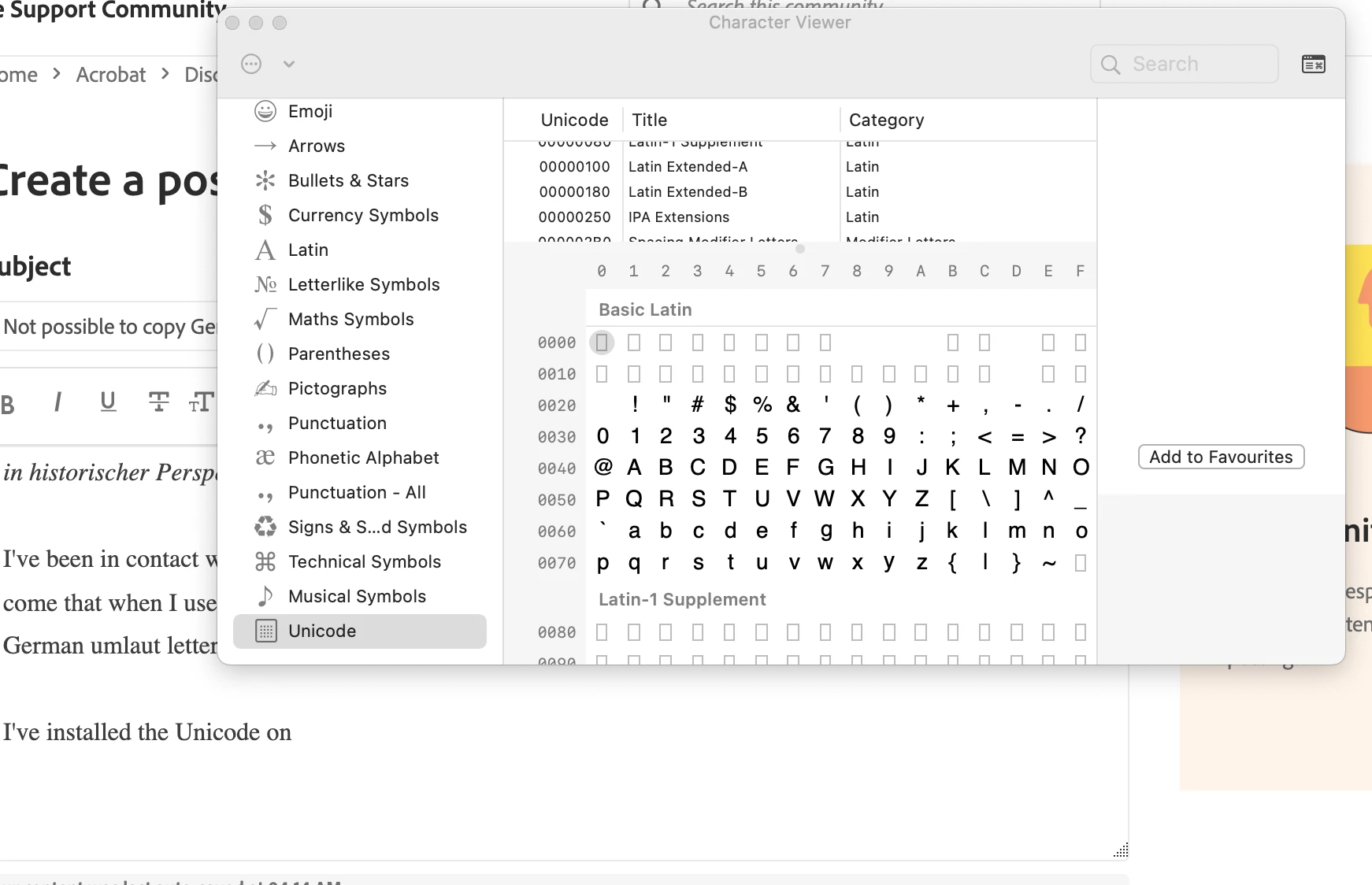Click Add to Favourites button
Viewport: 1372px width, 885px height.
[x=1221, y=457]
